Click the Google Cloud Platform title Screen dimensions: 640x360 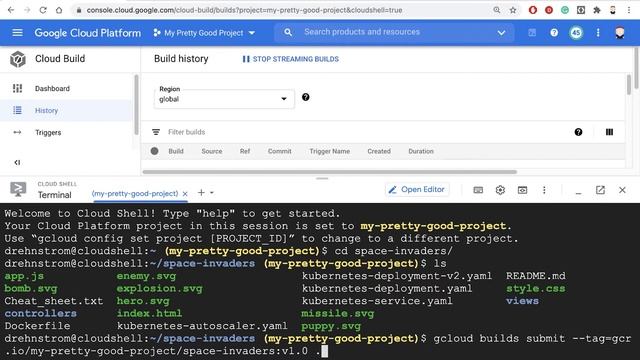point(87,33)
